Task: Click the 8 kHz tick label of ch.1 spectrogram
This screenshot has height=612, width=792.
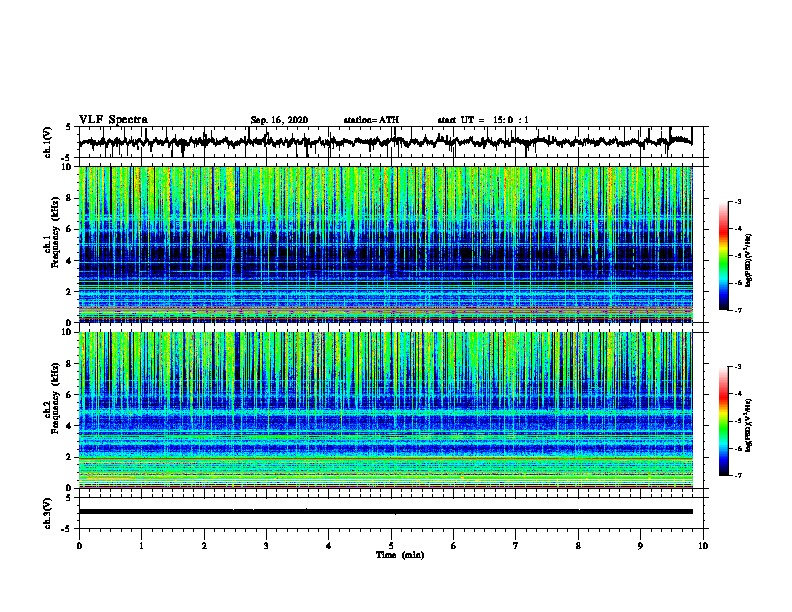Action: pos(69,198)
